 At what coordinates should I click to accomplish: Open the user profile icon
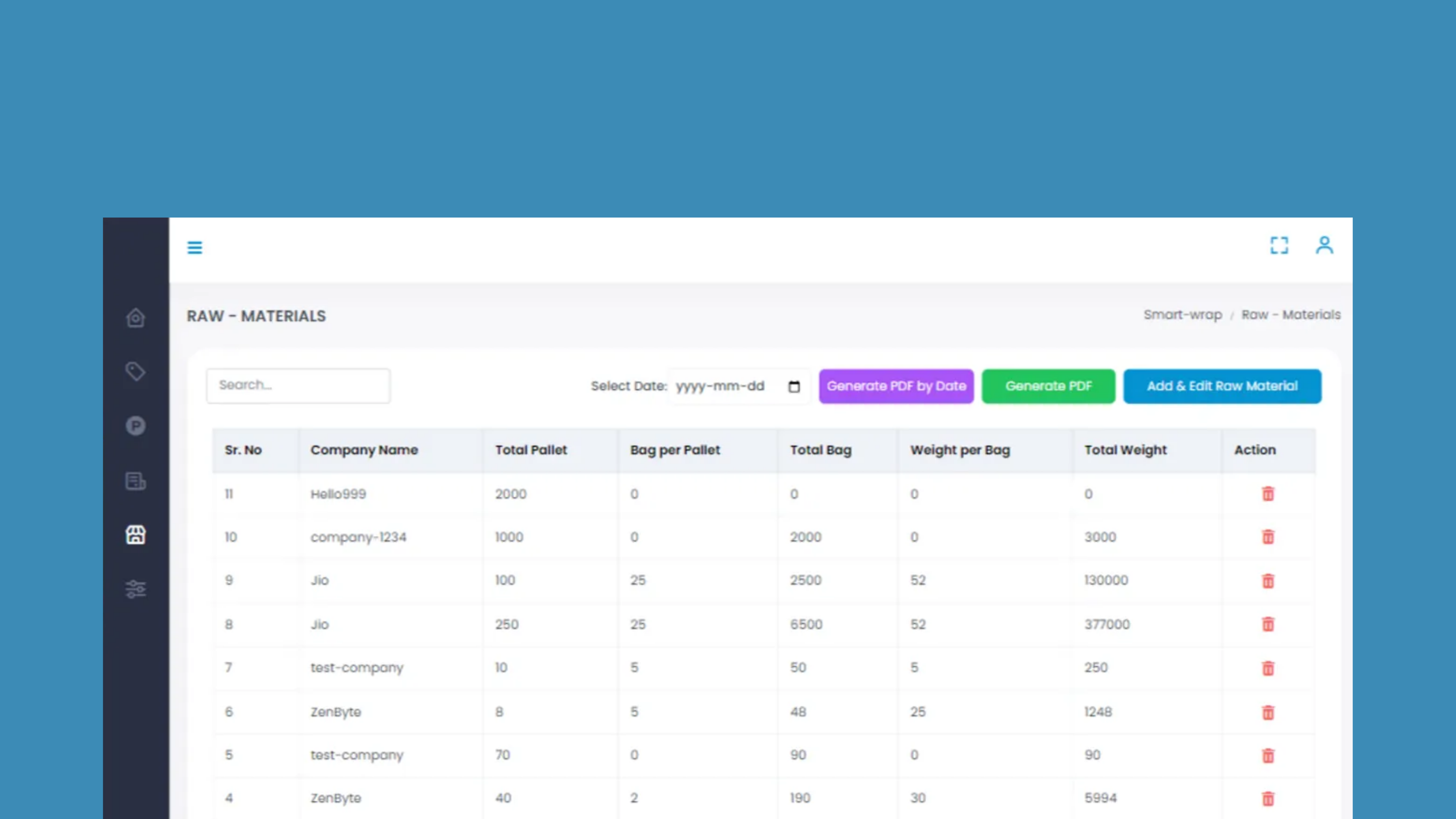point(1324,245)
